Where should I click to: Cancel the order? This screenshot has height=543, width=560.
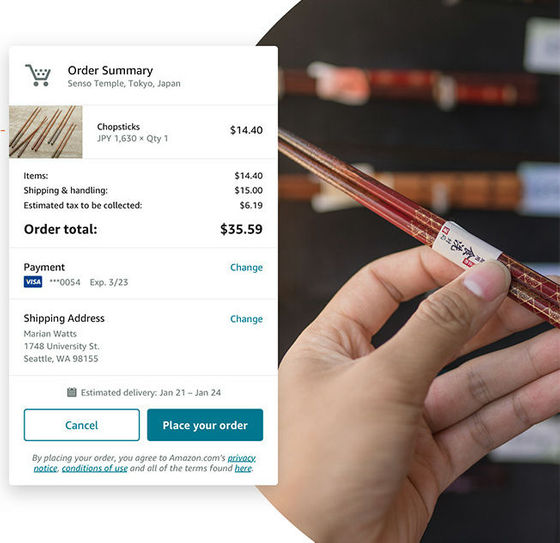[82, 425]
